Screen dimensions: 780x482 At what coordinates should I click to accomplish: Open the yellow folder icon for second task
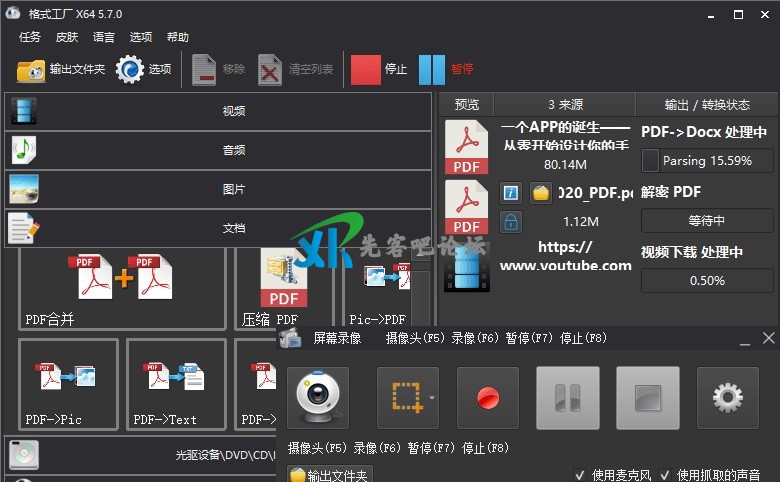[x=541, y=193]
